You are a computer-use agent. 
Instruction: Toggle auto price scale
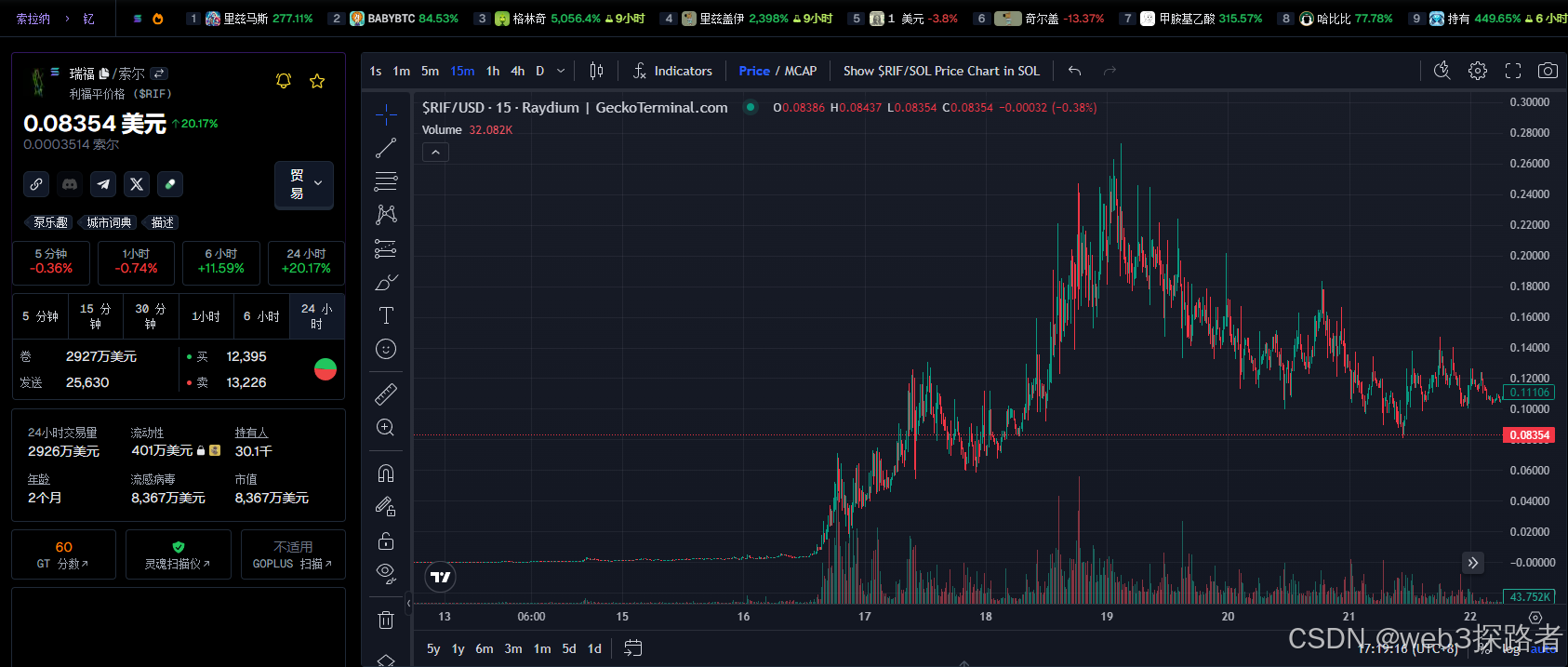[x=1543, y=648]
